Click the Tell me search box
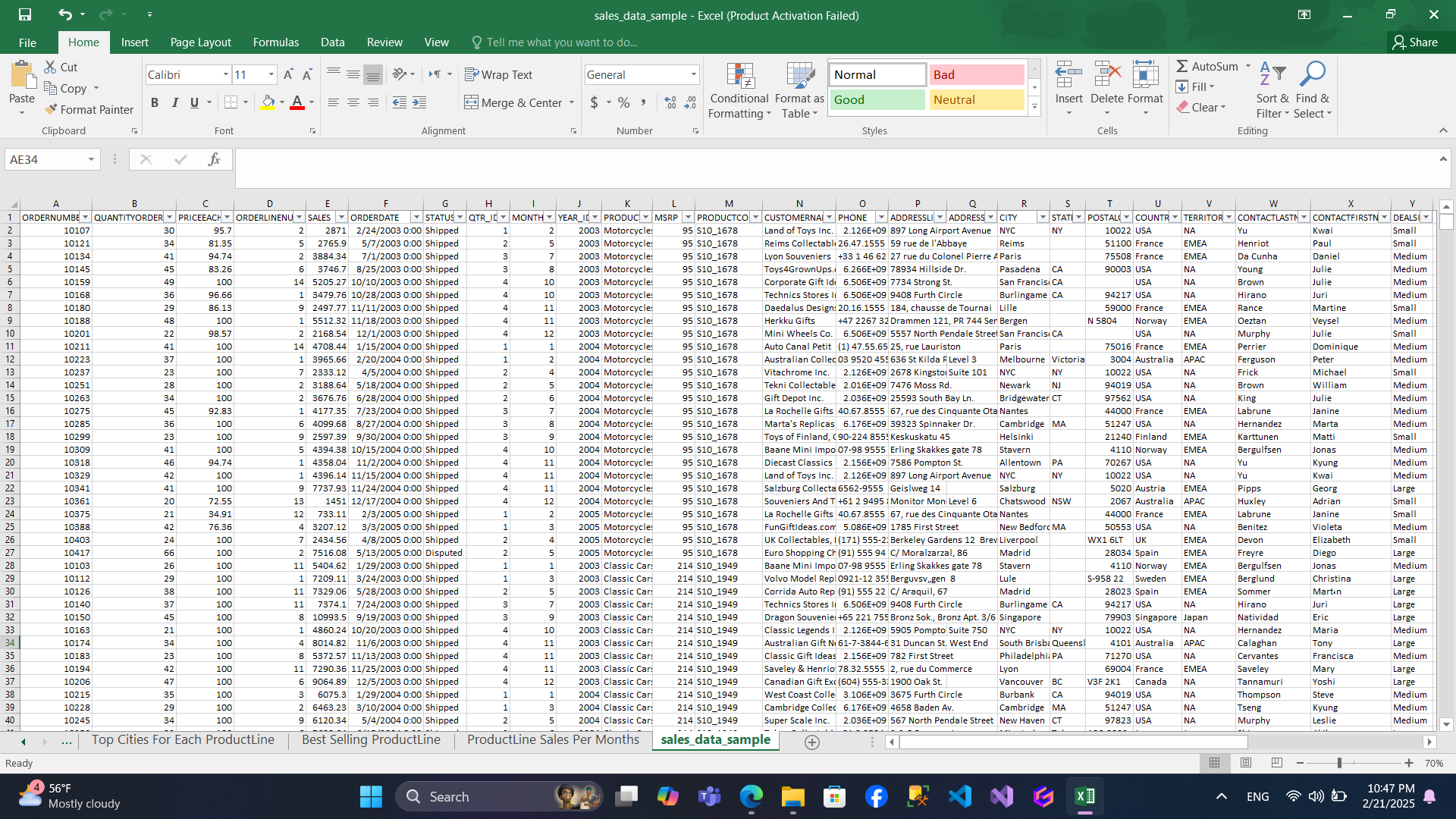1456x819 pixels. [562, 42]
